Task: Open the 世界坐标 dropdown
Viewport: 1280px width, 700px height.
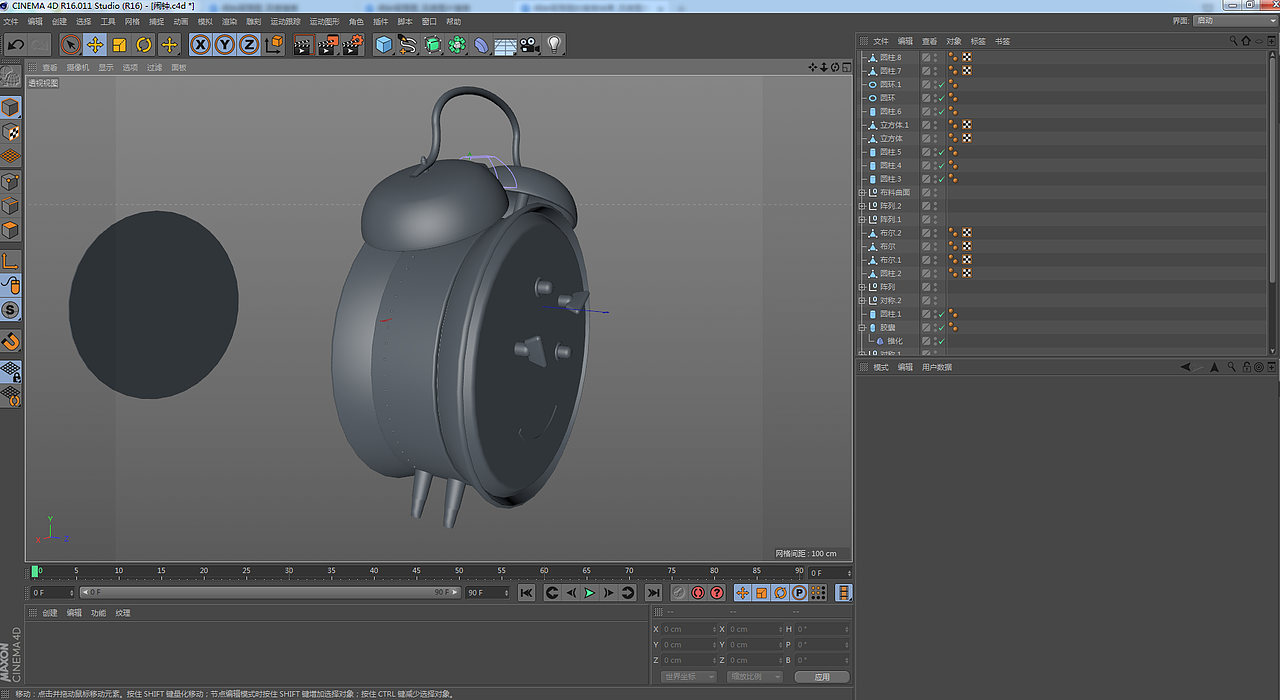Action: coord(689,677)
